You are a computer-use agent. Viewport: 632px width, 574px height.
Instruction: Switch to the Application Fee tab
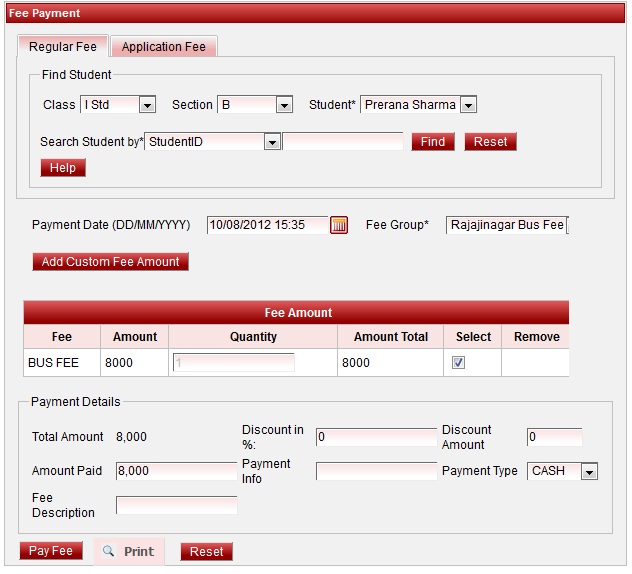[x=164, y=47]
